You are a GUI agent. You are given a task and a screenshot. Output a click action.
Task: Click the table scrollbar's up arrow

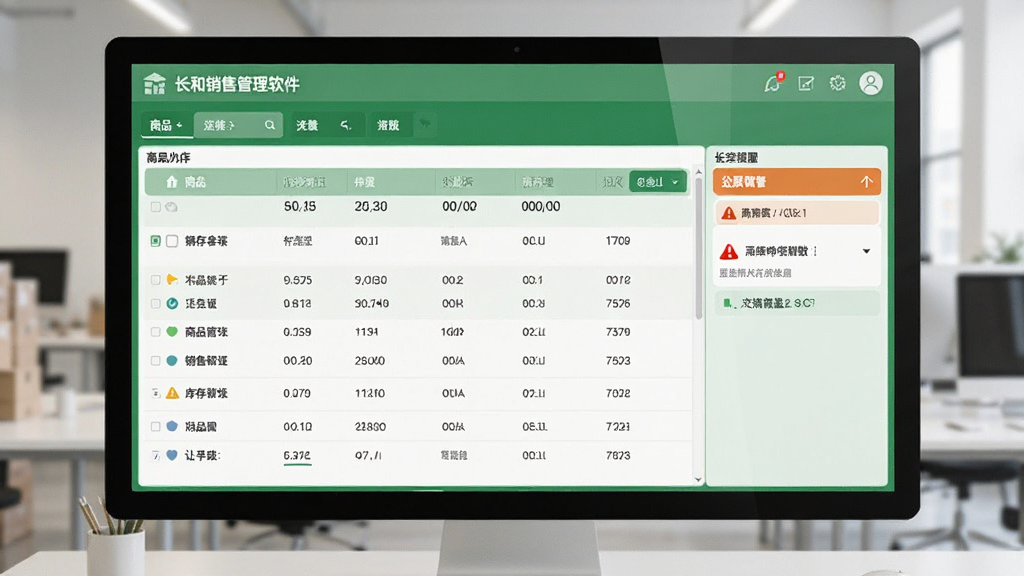(x=699, y=172)
